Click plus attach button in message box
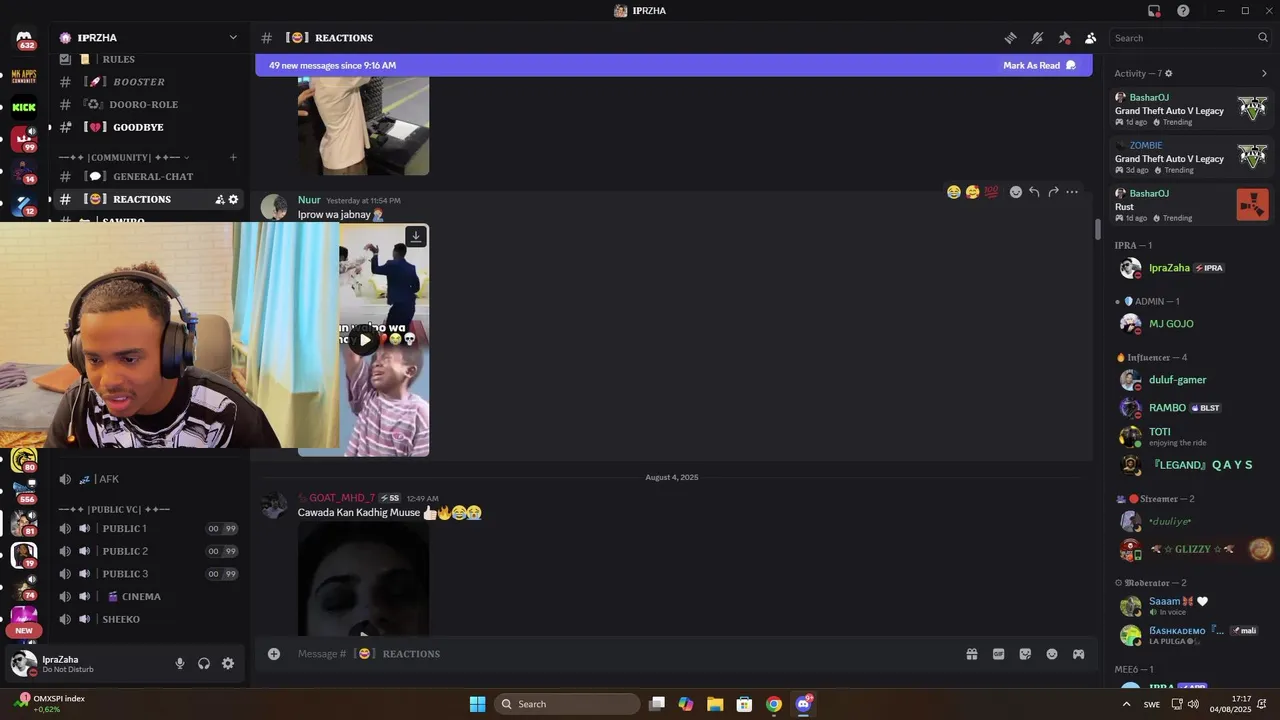 coord(274,654)
